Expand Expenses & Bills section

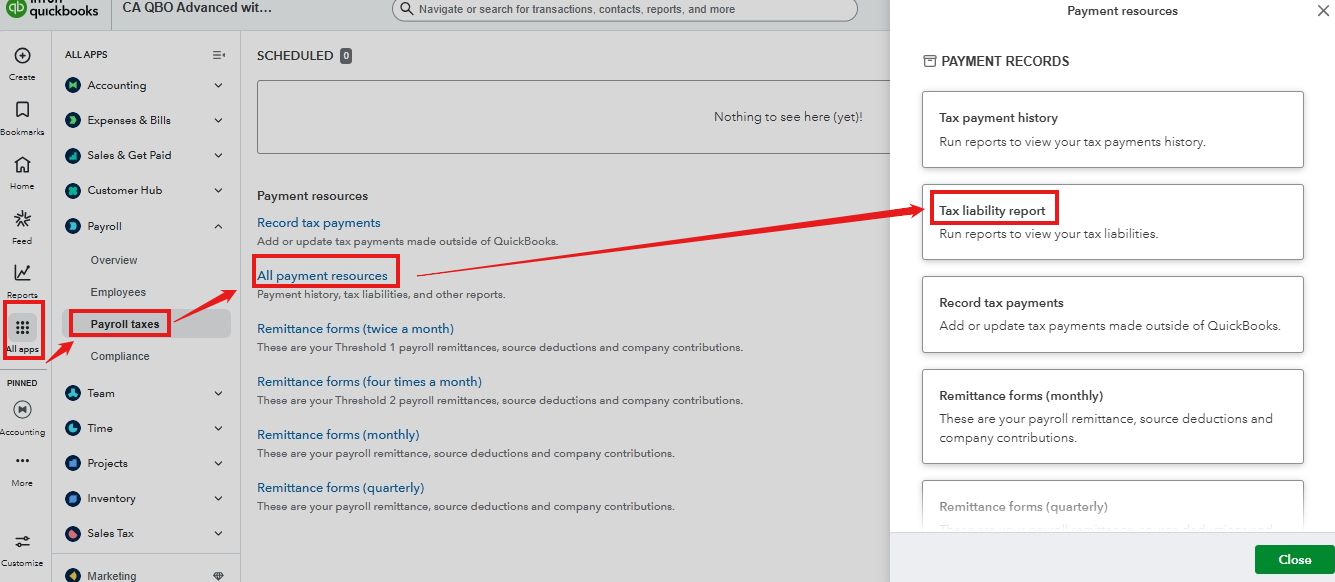pyautogui.click(x=218, y=121)
